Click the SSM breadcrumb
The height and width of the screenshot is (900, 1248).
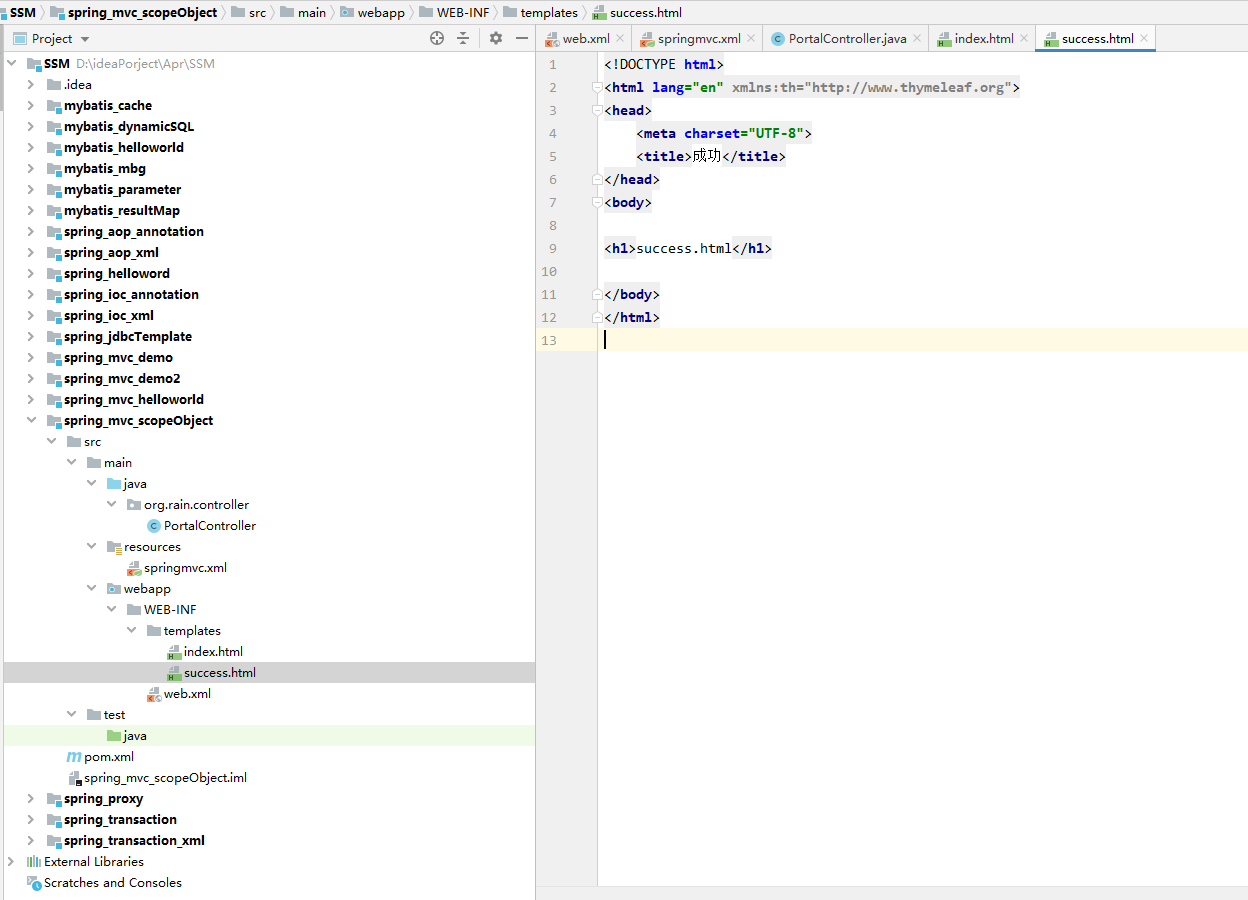[22, 12]
